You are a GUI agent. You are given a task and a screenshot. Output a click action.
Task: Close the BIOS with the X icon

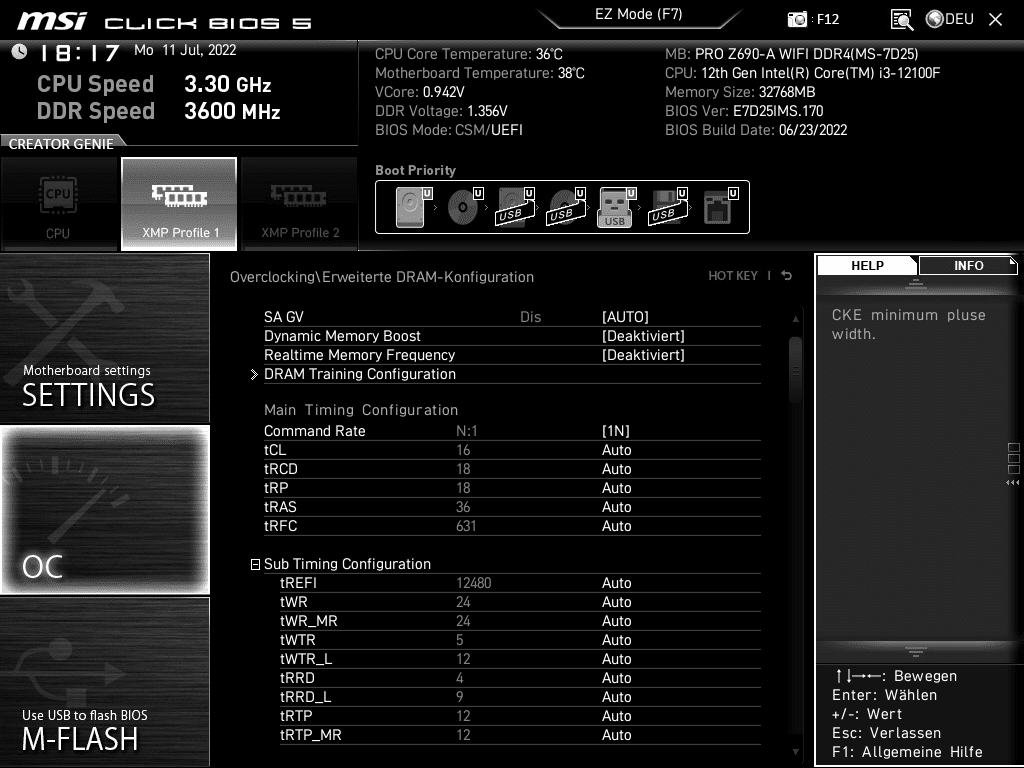pos(995,20)
